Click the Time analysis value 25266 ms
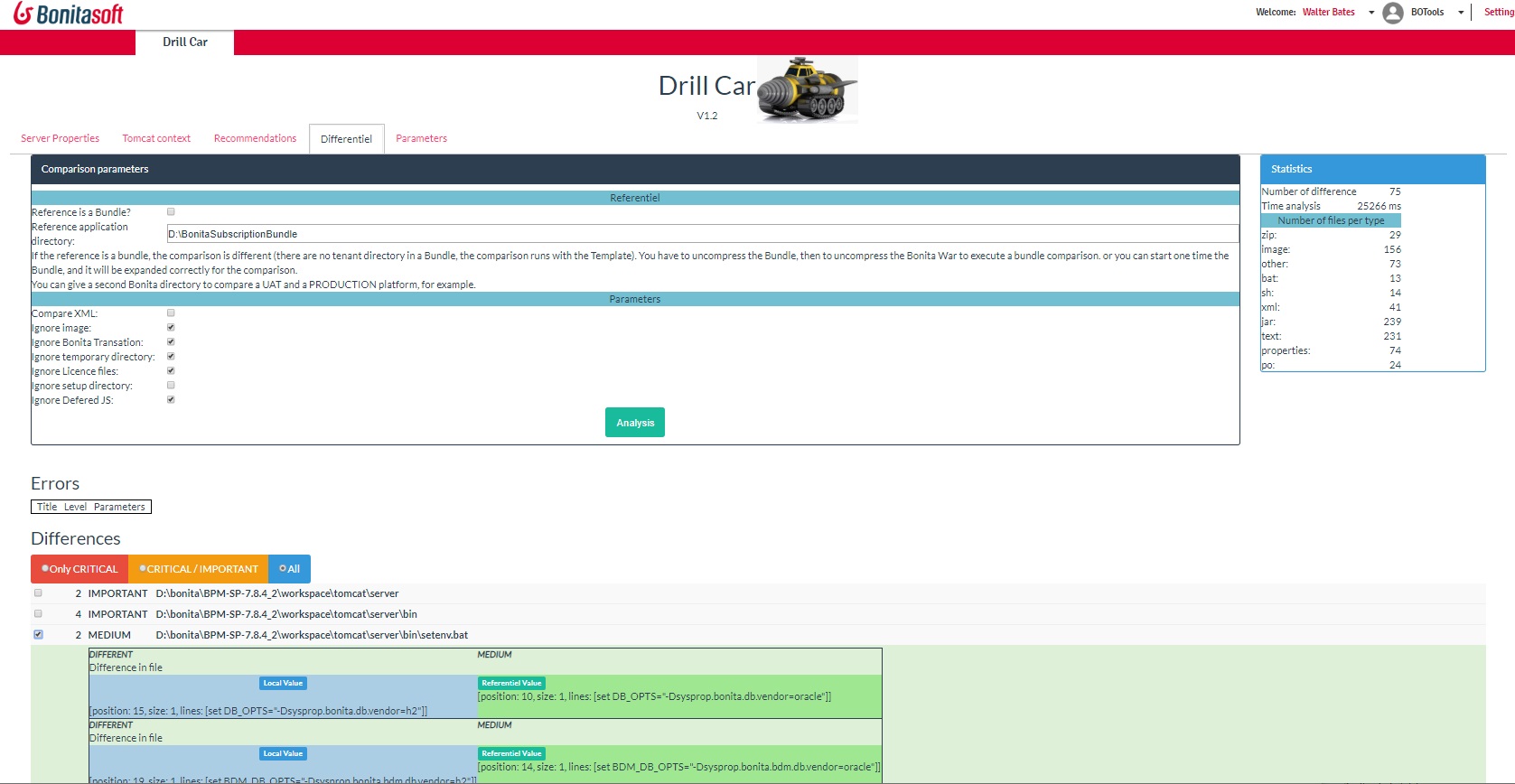 (x=1379, y=206)
